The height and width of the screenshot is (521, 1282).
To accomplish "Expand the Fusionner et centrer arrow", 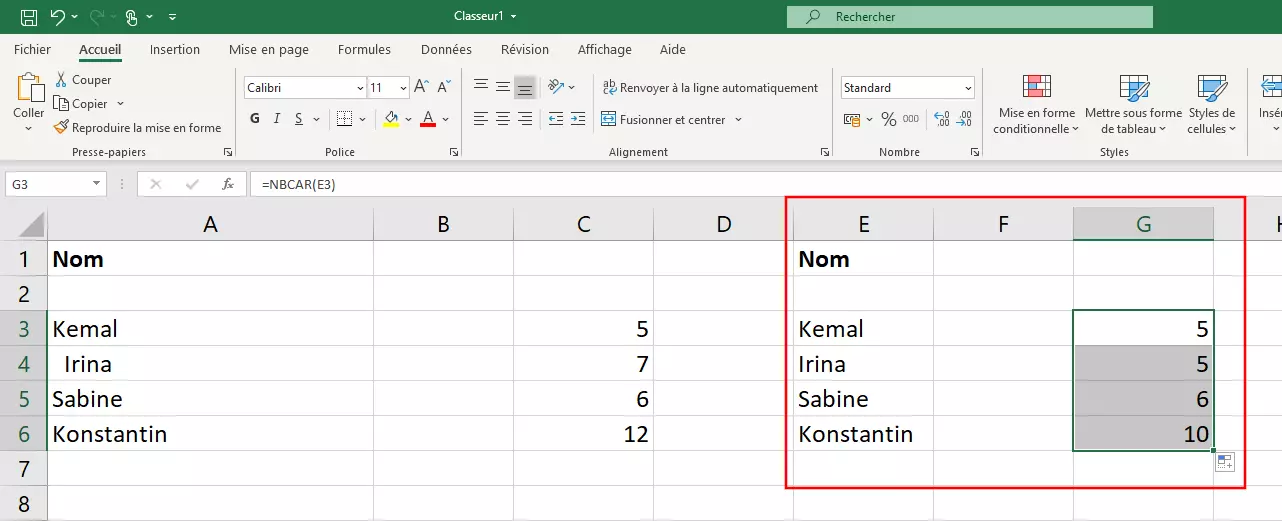I will pos(739,120).
